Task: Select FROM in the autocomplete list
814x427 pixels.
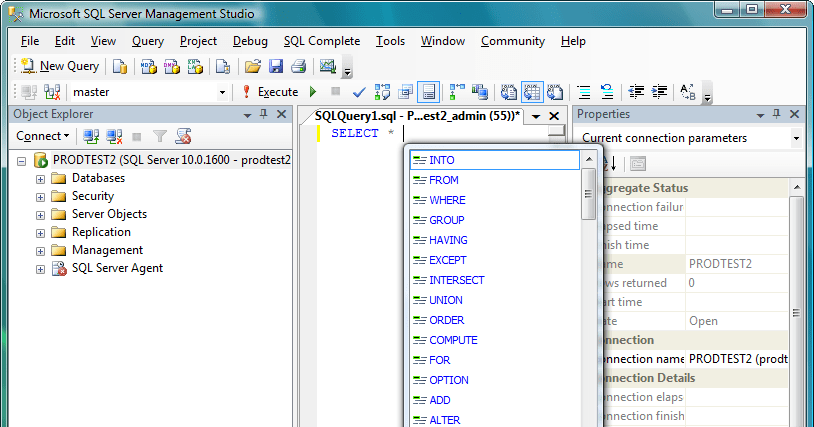Action: (x=443, y=180)
